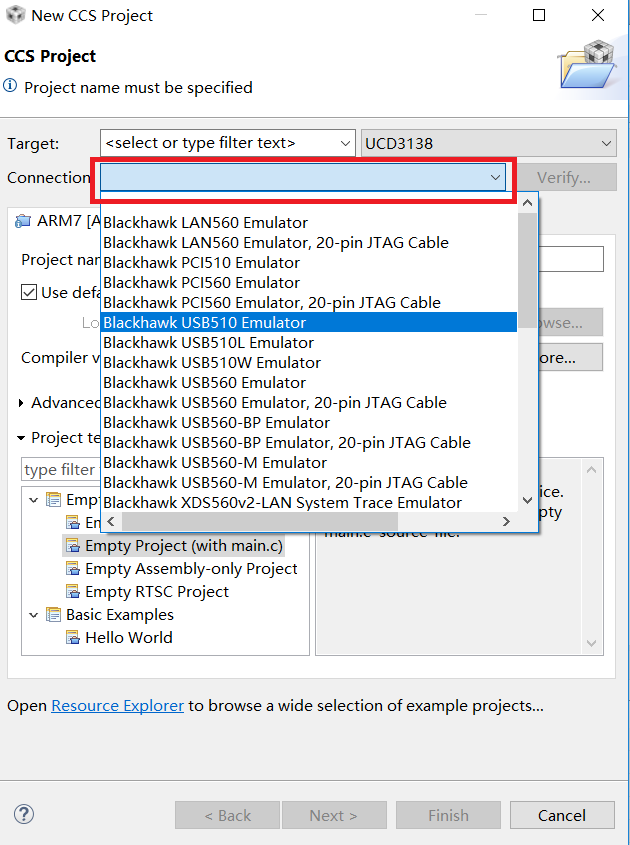Select Blackhawk USB510W Emulator
The image size is (630, 845).
point(309,362)
